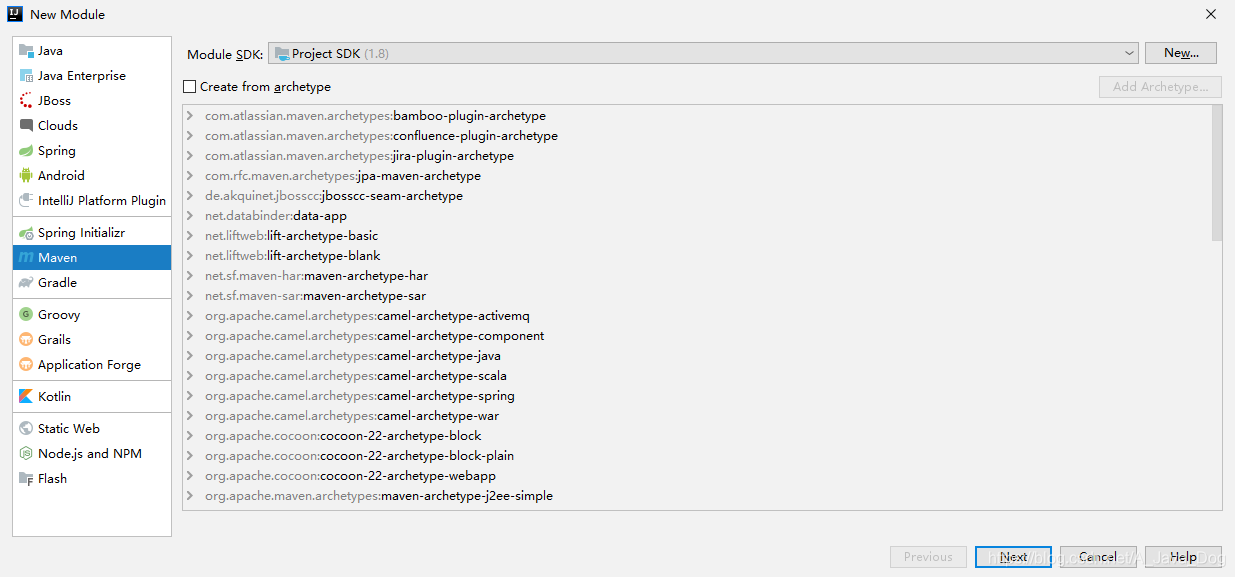The image size is (1235, 577).
Task: Select Gradle module type label
Action: 57,283
